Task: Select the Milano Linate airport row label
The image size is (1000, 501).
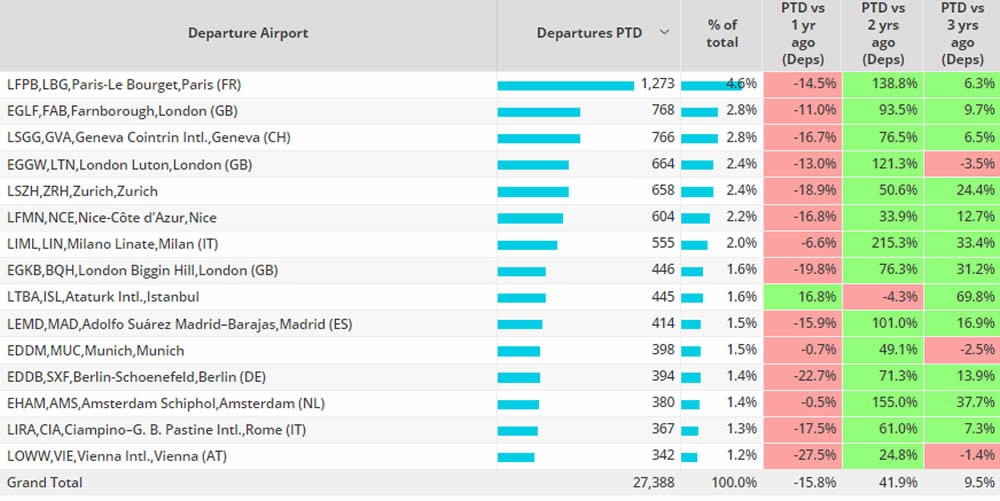Action: coord(112,244)
